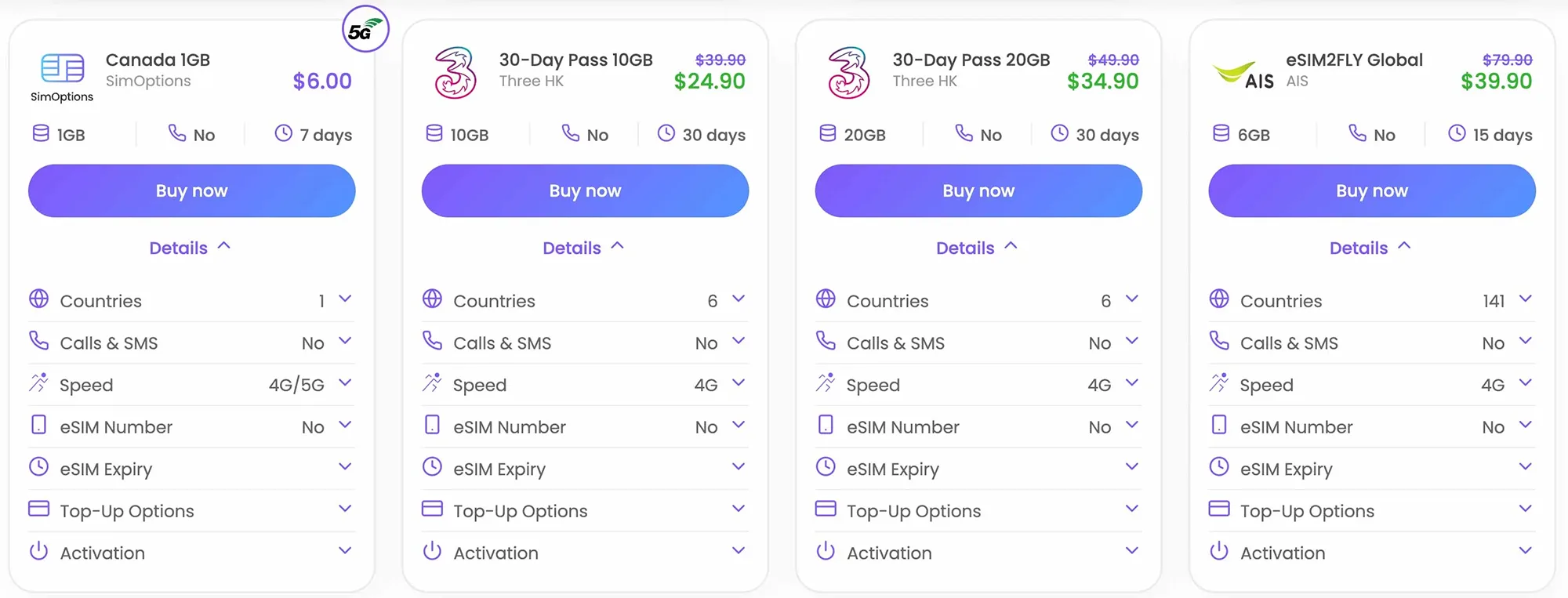
Task: Buy the Canada 1GB plan now
Action: [x=192, y=190]
